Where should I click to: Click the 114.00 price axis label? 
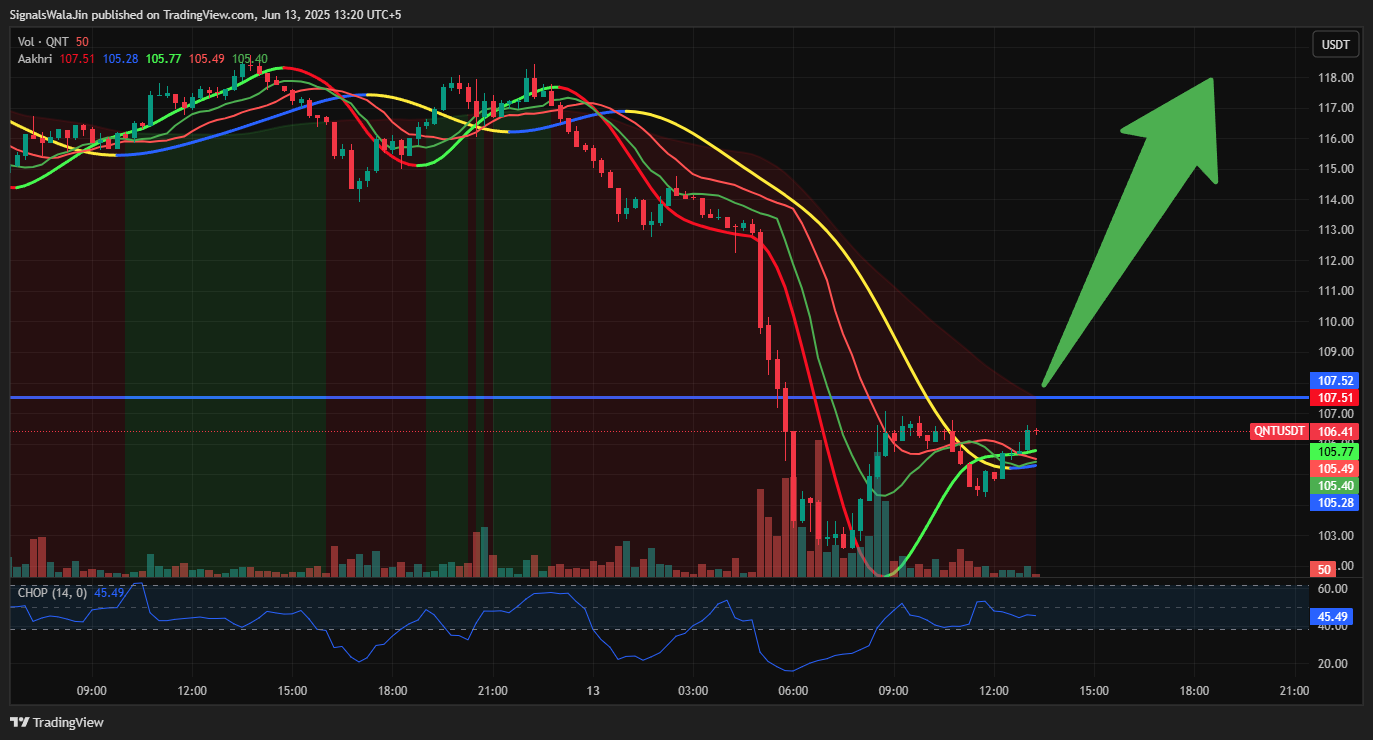pos(1336,199)
